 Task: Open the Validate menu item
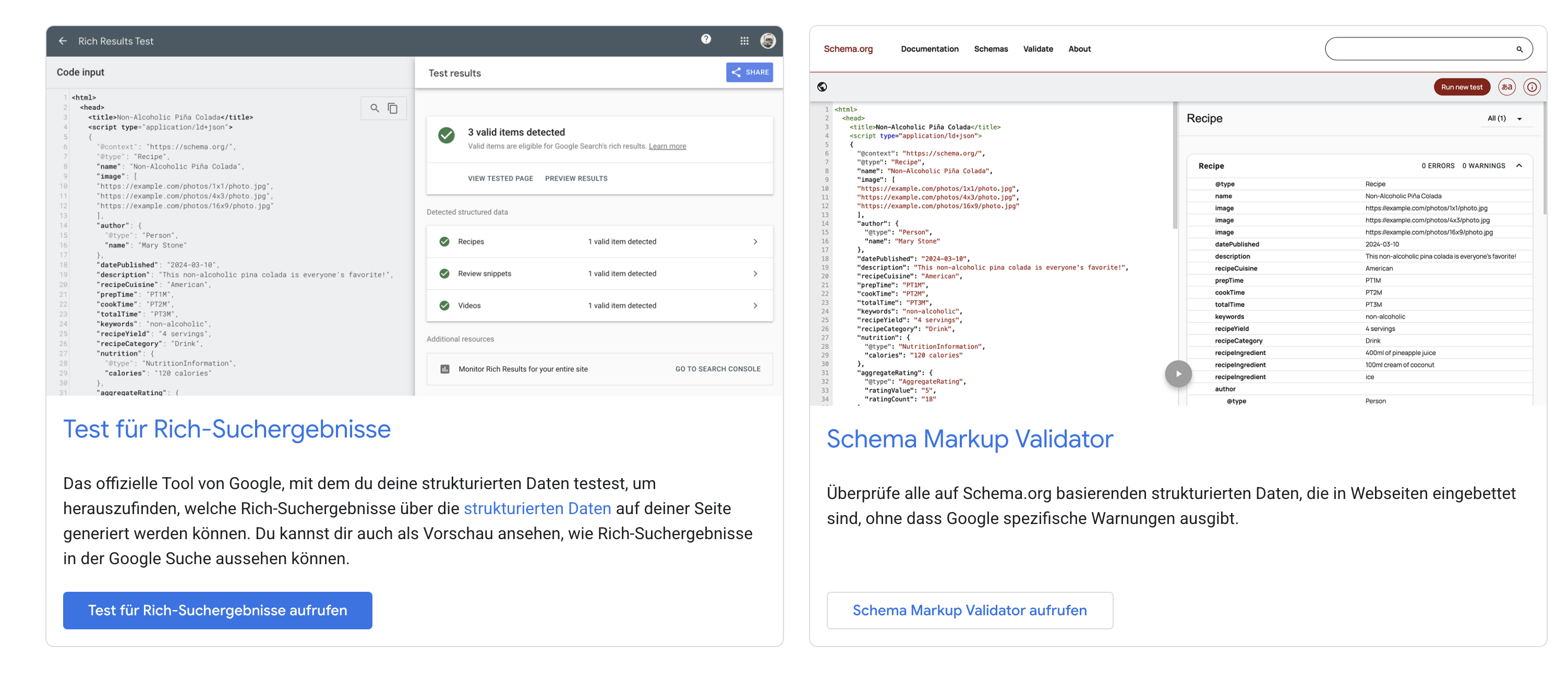(1038, 48)
